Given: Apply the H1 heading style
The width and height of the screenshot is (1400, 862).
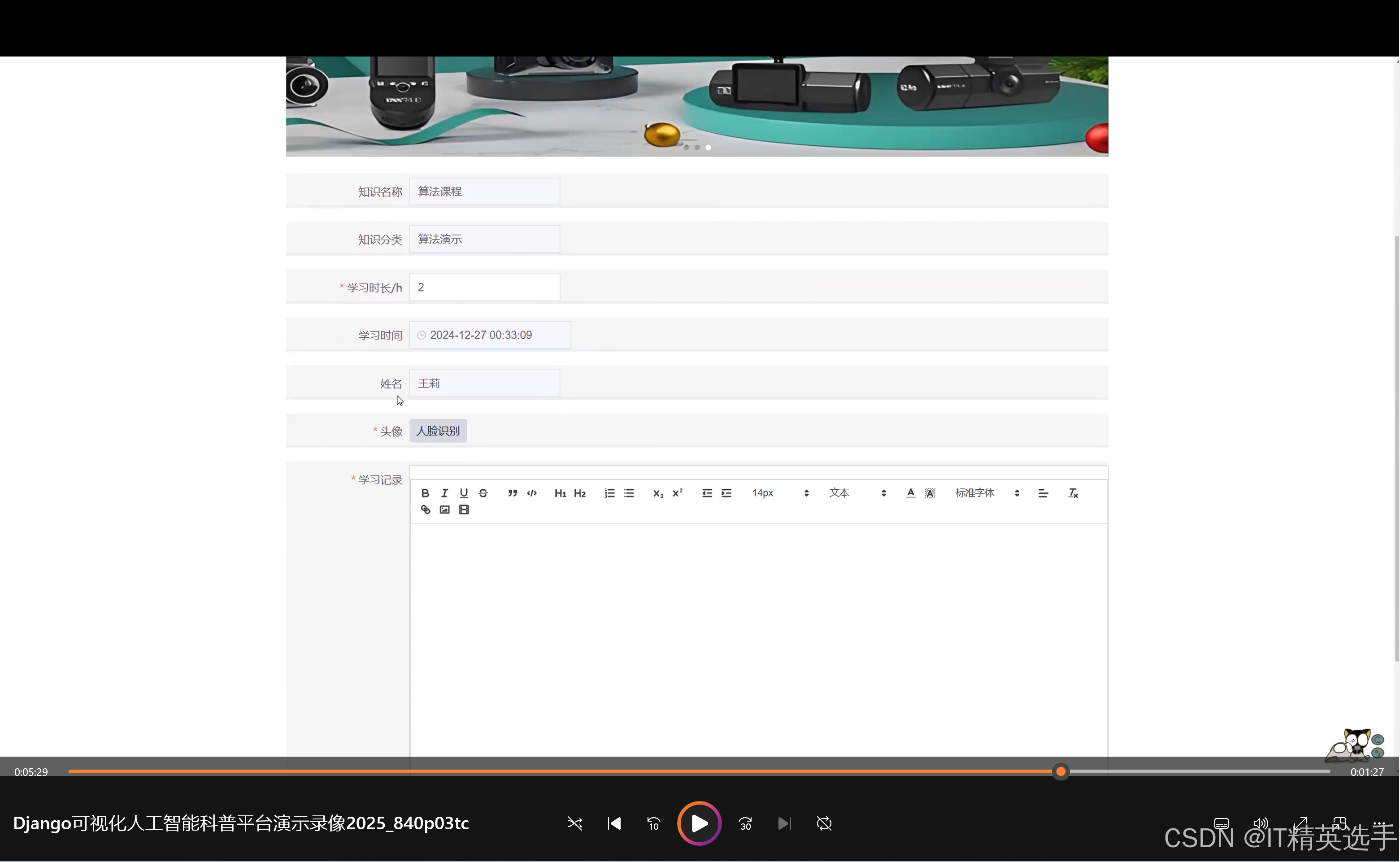Looking at the screenshot, I should [x=561, y=493].
